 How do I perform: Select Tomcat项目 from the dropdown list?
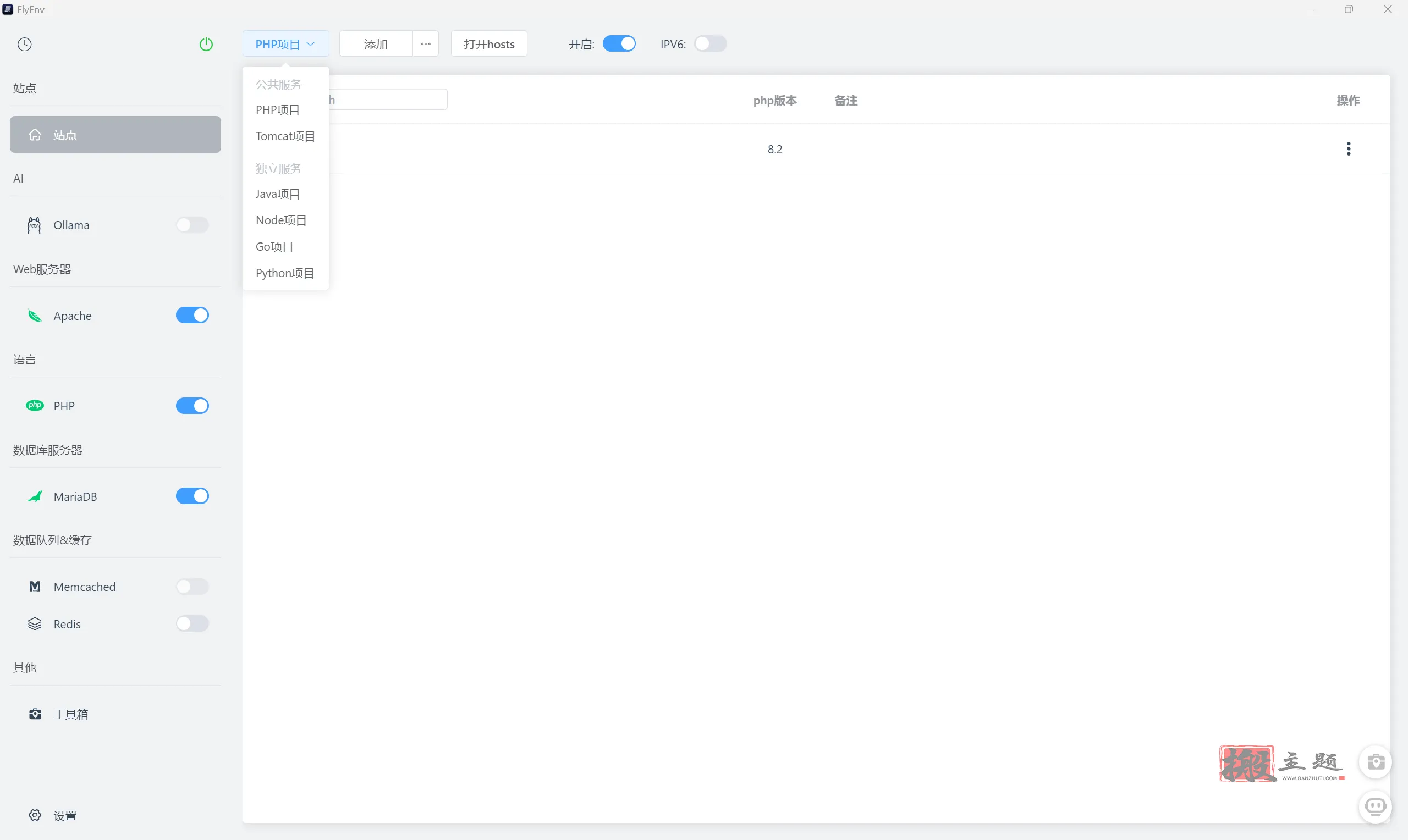(x=285, y=136)
